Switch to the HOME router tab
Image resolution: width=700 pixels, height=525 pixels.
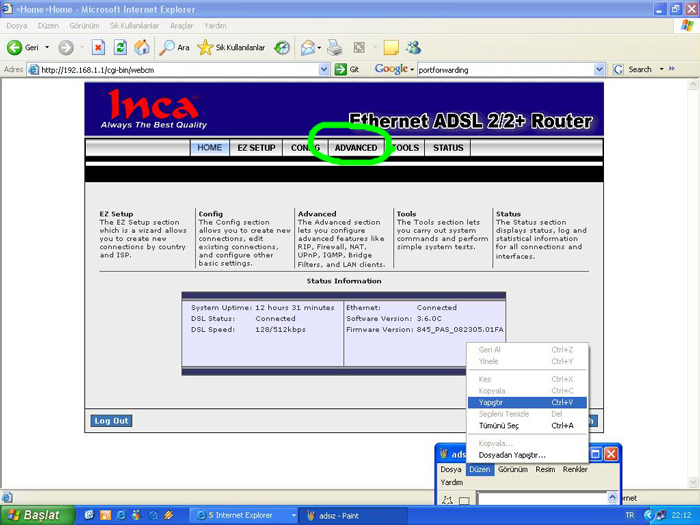click(210, 148)
